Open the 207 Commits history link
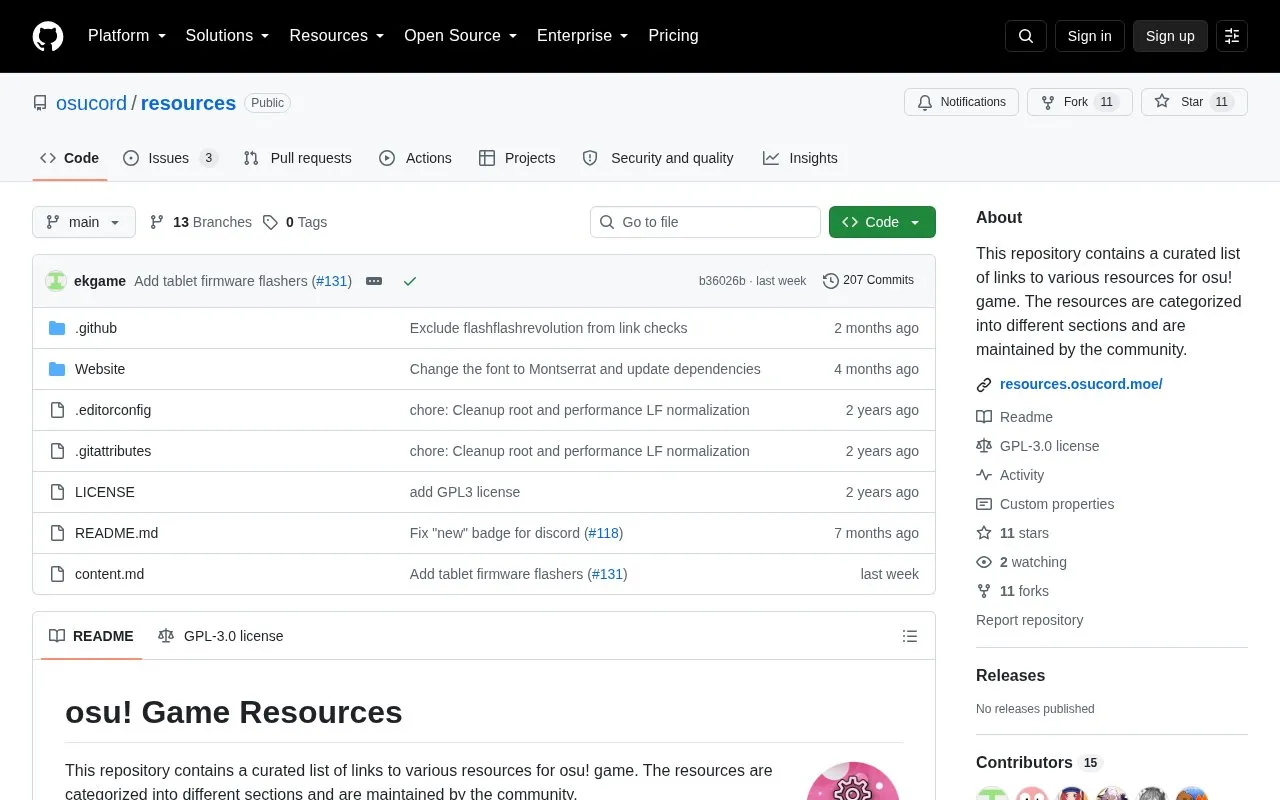 click(x=868, y=281)
